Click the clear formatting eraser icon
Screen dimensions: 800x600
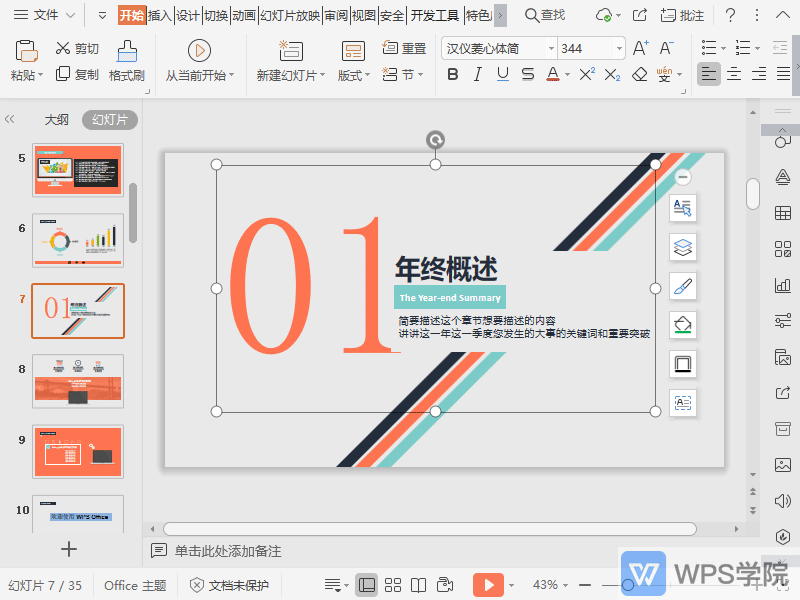pyautogui.click(x=640, y=73)
